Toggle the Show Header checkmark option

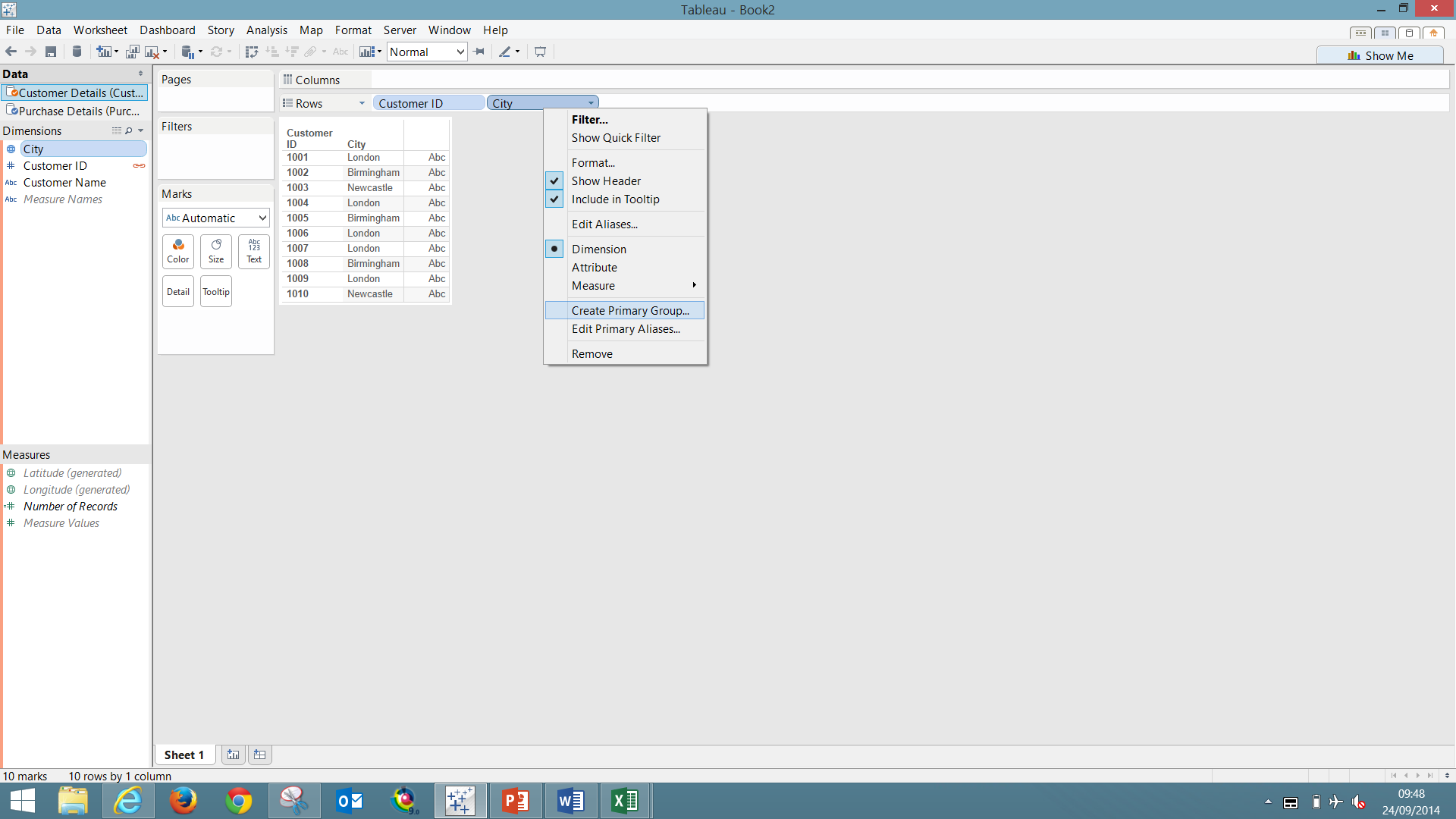click(x=606, y=181)
